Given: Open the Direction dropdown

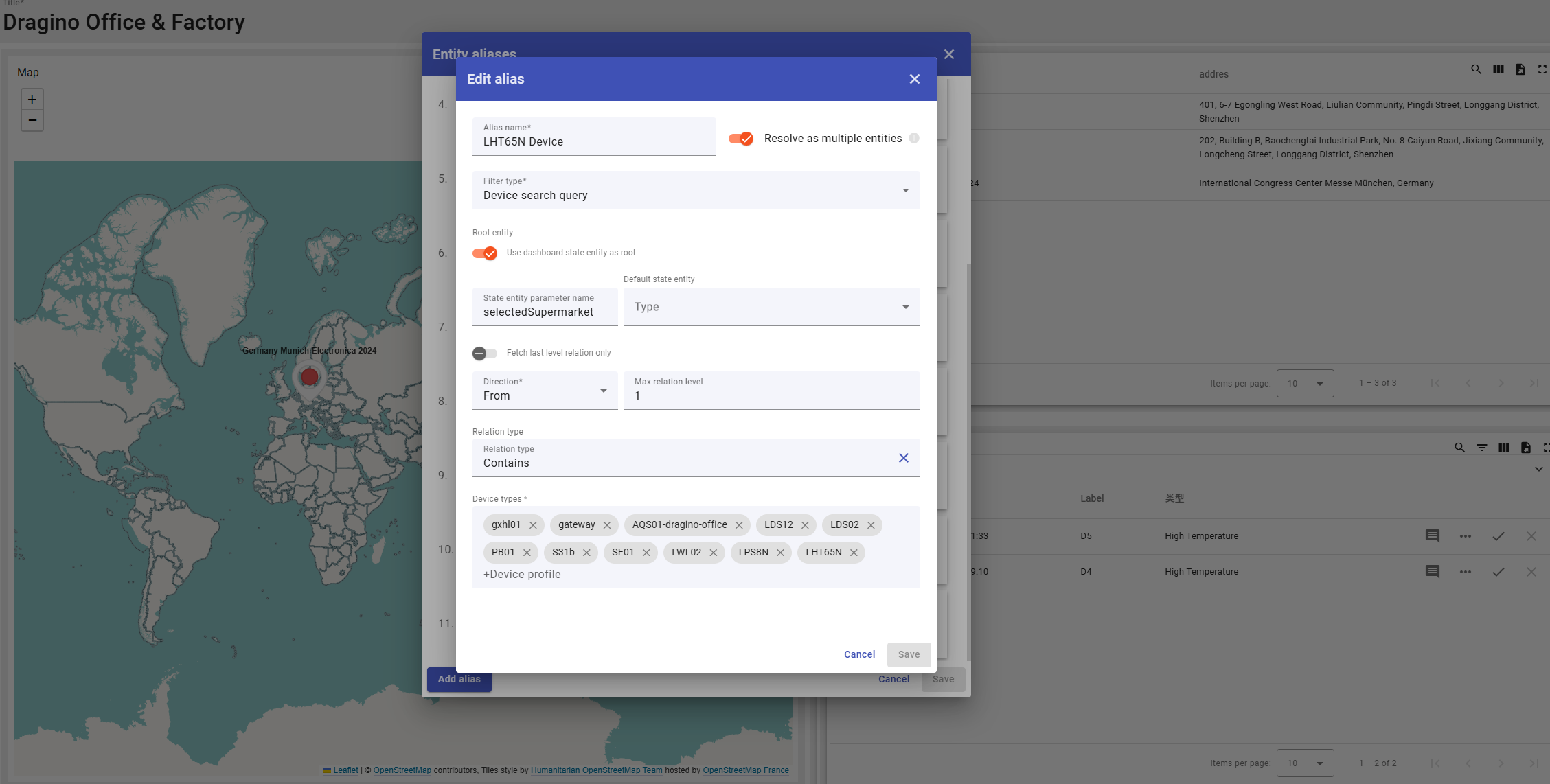Looking at the screenshot, I should (x=545, y=391).
